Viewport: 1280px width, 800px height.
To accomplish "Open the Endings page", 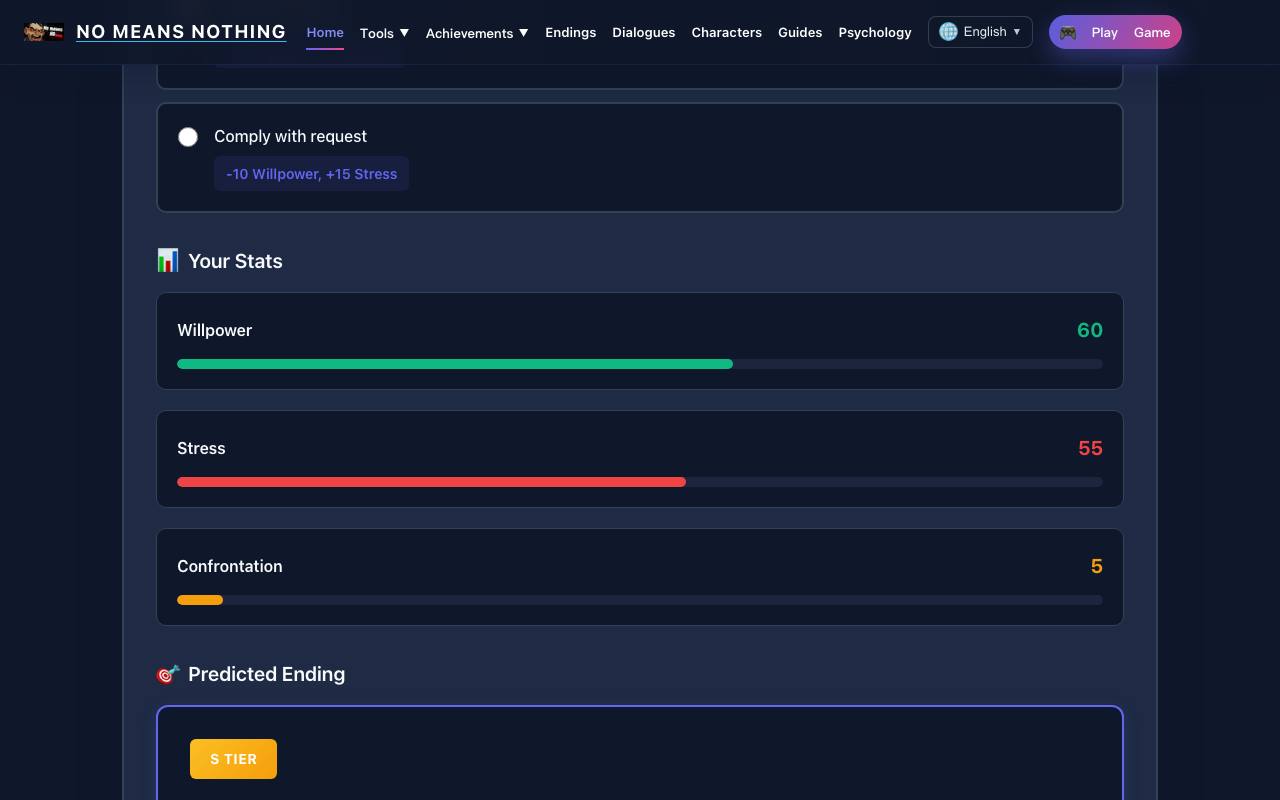I will [x=570, y=32].
